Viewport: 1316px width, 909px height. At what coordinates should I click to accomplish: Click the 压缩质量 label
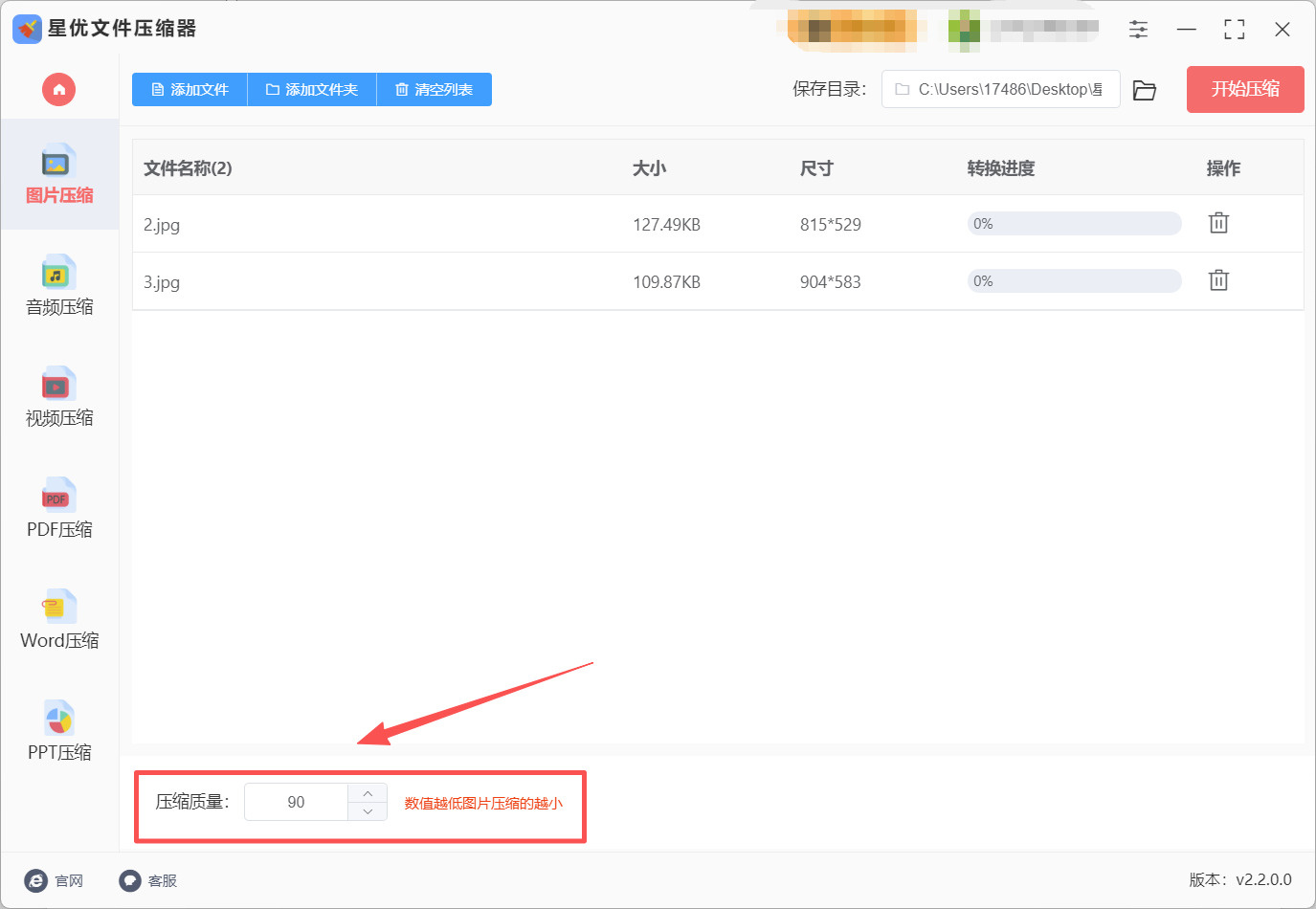tap(192, 802)
